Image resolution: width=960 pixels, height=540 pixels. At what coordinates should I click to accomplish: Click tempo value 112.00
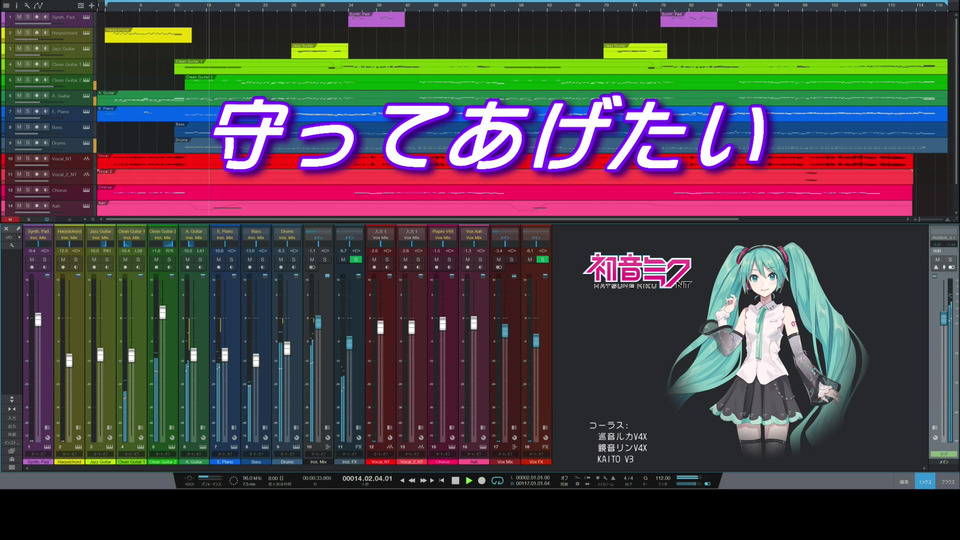coord(663,478)
